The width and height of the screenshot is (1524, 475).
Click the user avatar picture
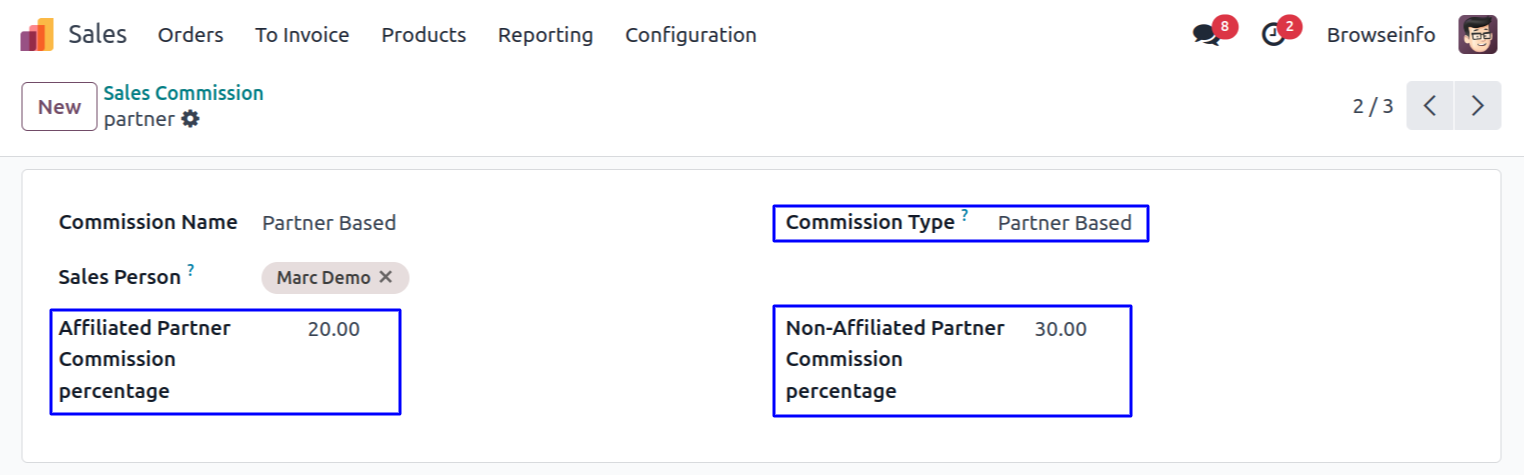[x=1477, y=35]
